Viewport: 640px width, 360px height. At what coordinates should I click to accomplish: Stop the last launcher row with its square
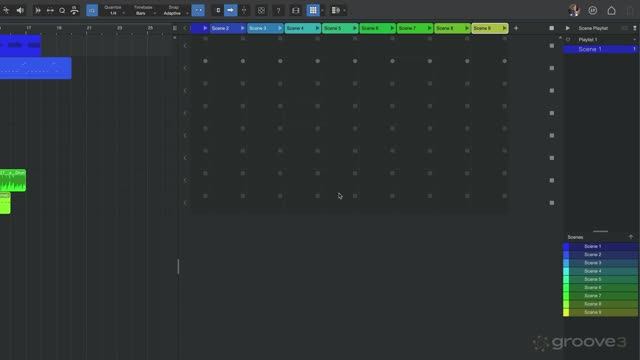point(552,203)
